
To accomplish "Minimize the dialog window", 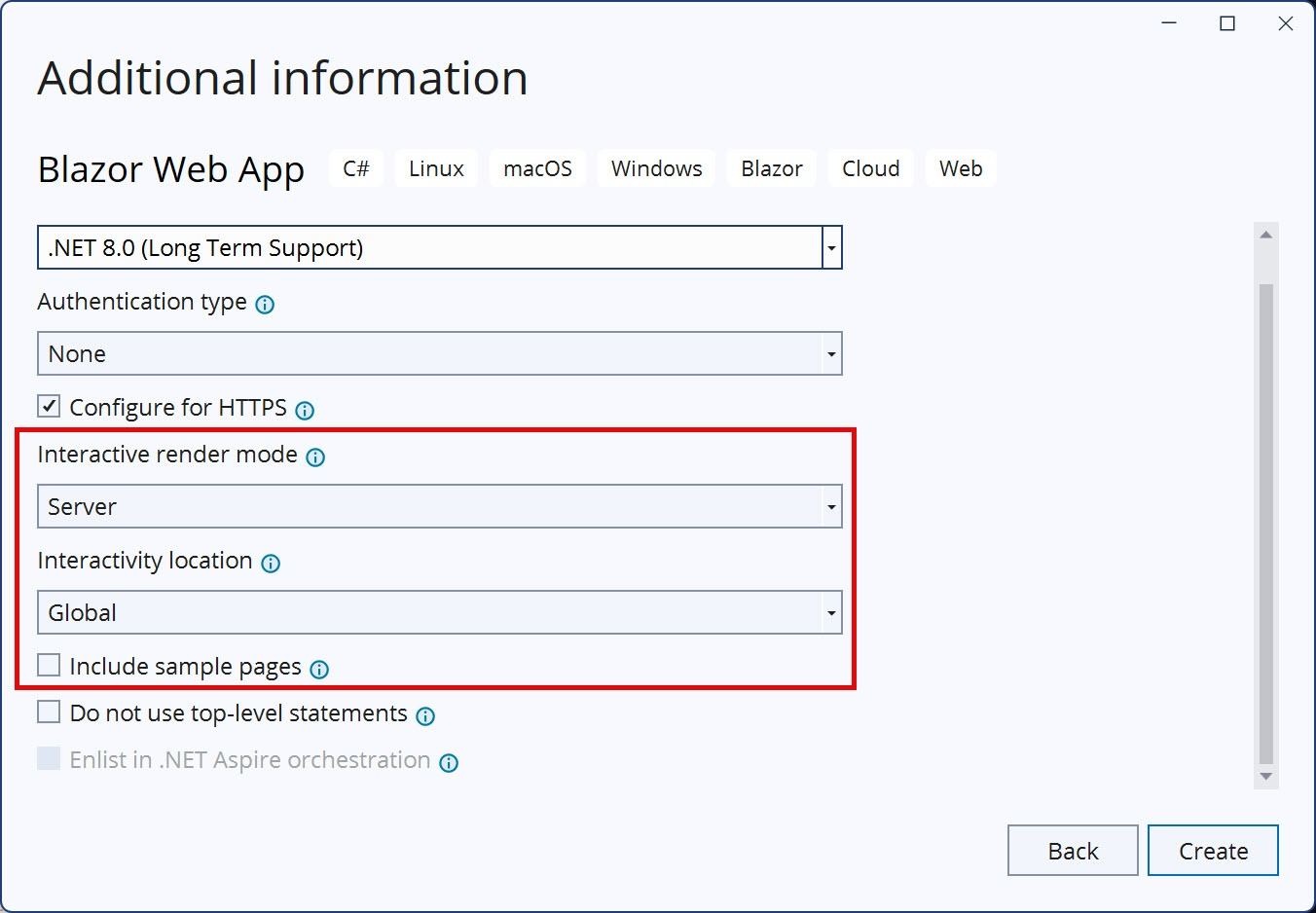I will coord(1169,23).
